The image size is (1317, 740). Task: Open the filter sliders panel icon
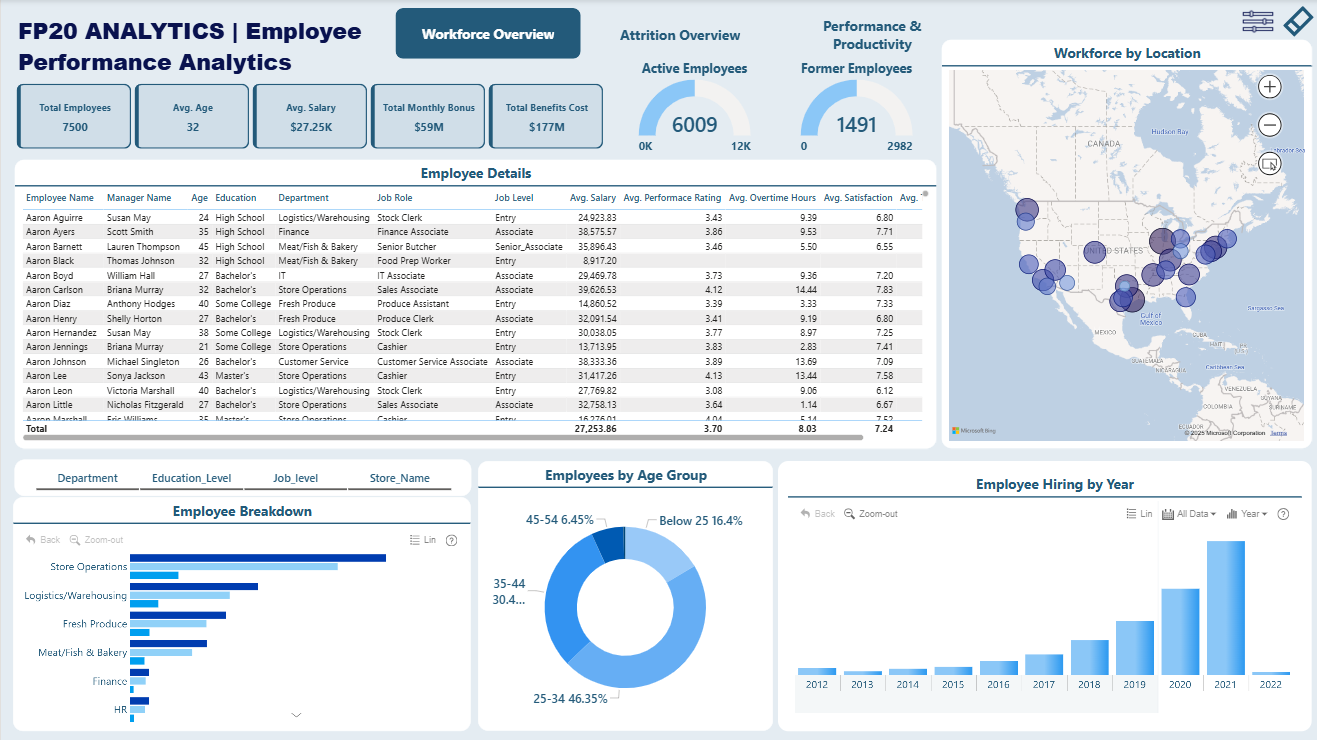pos(1257,21)
